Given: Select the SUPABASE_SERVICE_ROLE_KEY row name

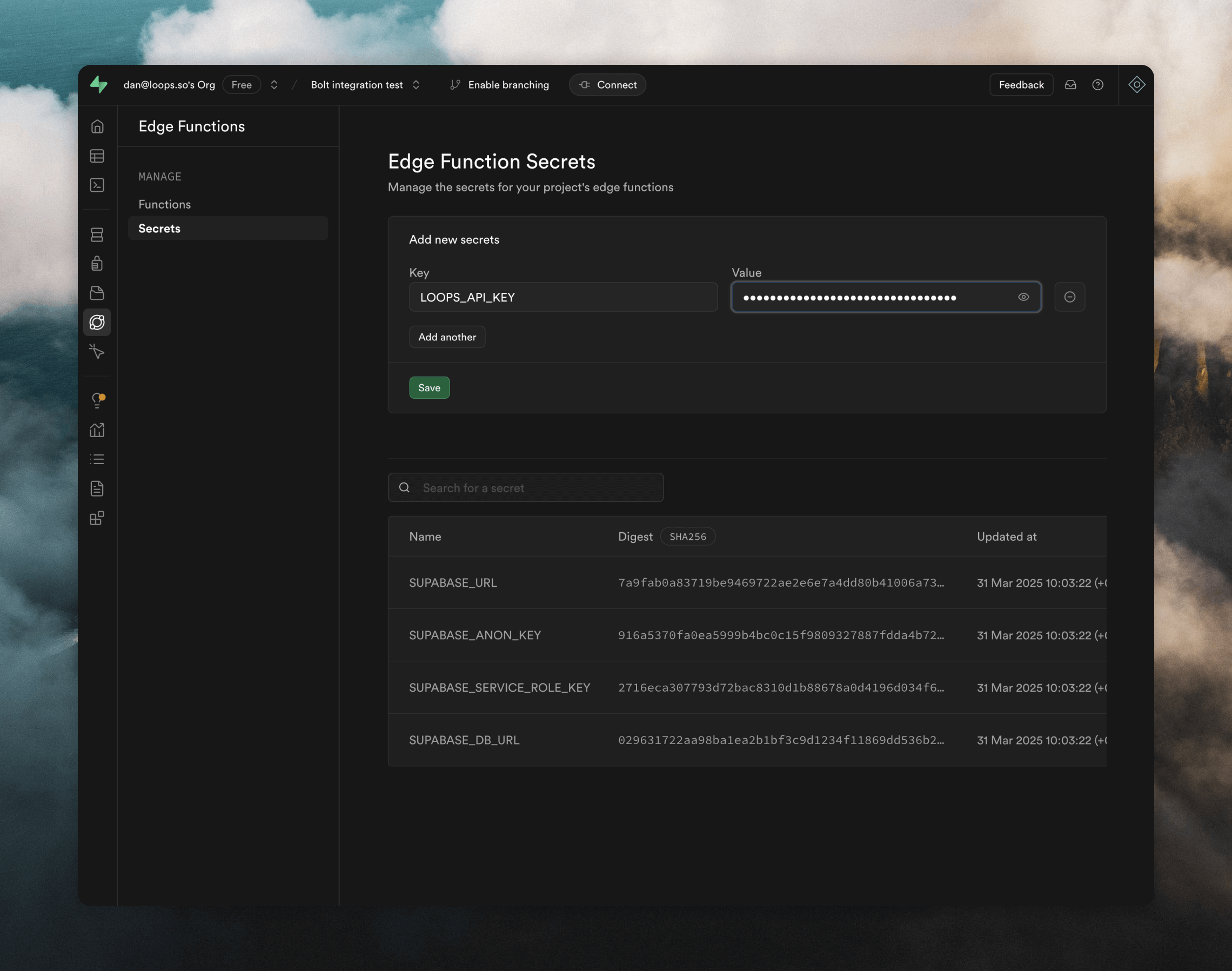Looking at the screenshot, I should [x=500, y=687].
